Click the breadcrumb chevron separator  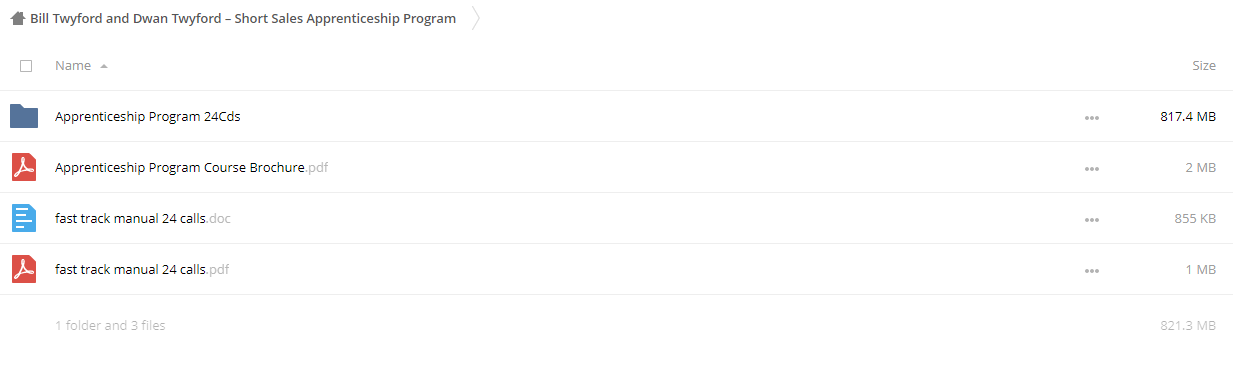click(x=476, y=18)
